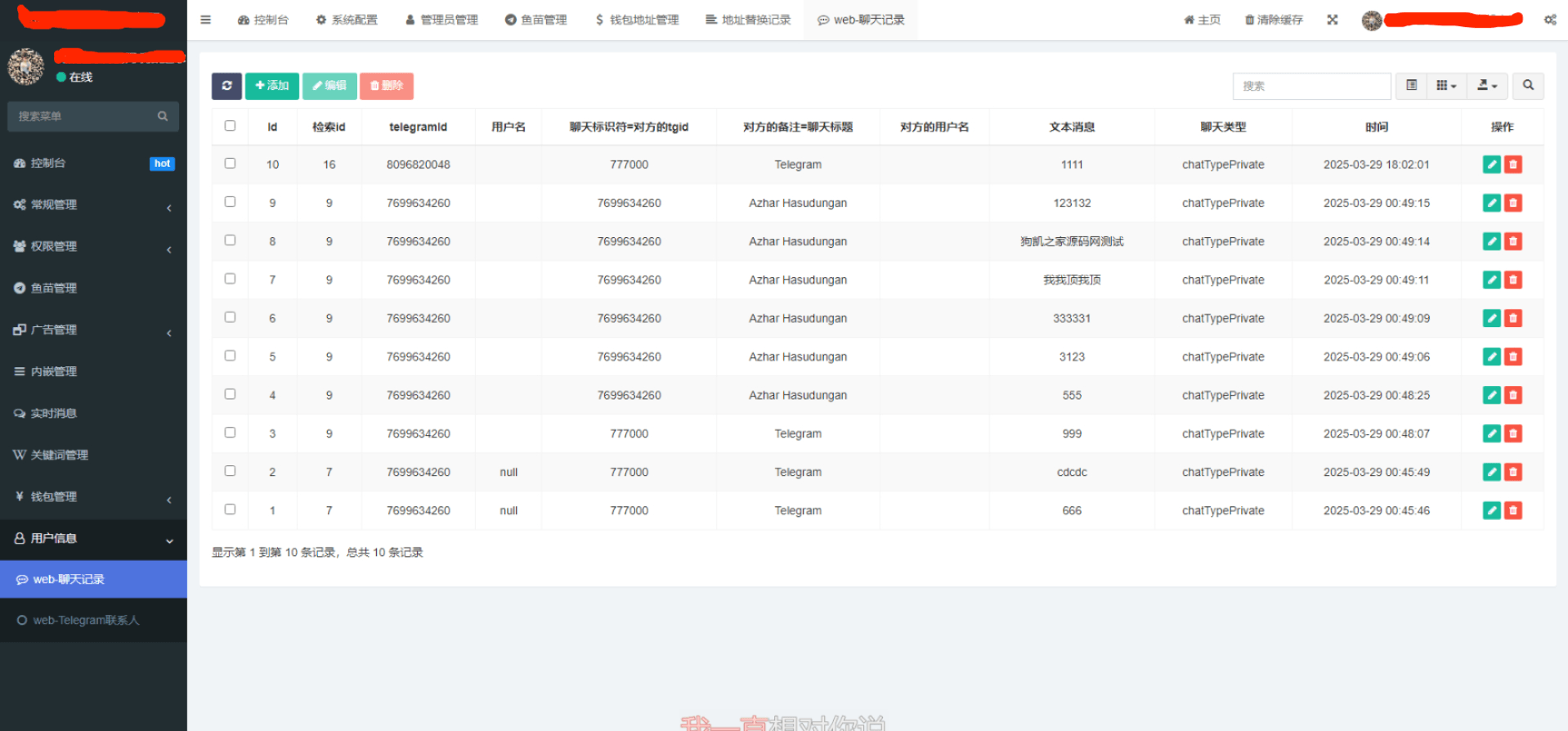
Task: Check the checkbox for message 3123 row
Action: [230, 356]
